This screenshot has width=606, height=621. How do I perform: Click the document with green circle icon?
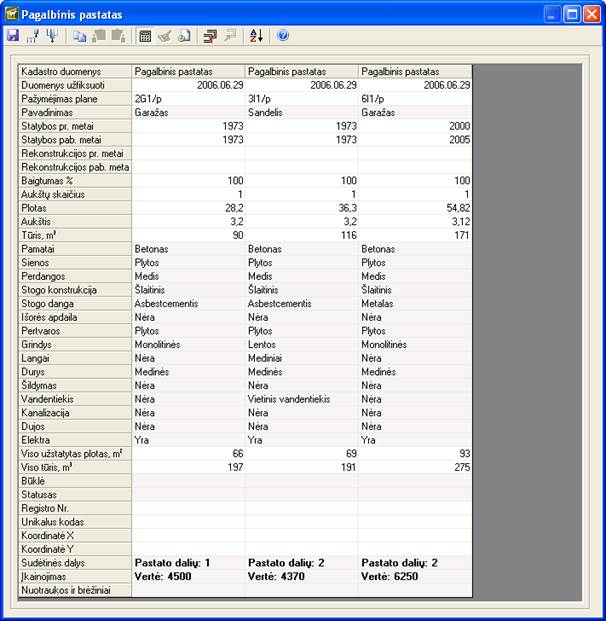(x=184, y=36)
